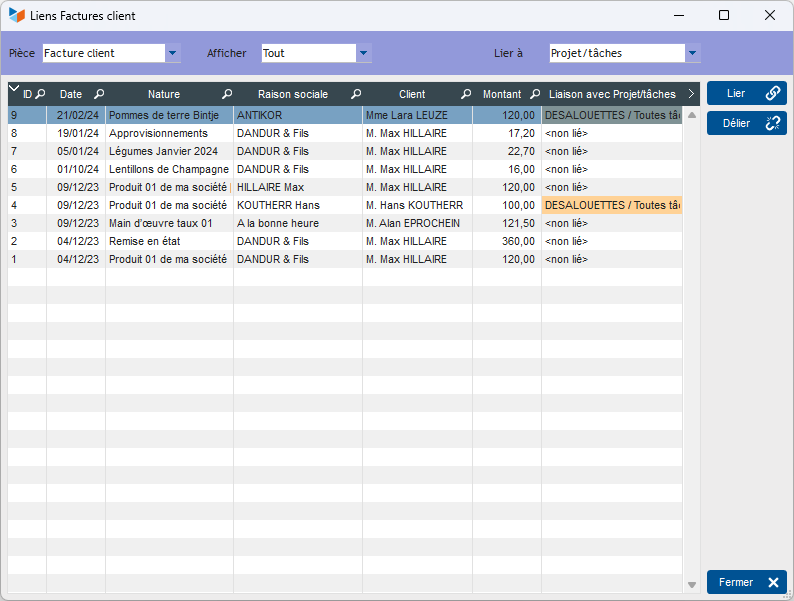Select the row for Lentillons de Champagne
Screen dimensions: 794x601
tap(168, 169)
